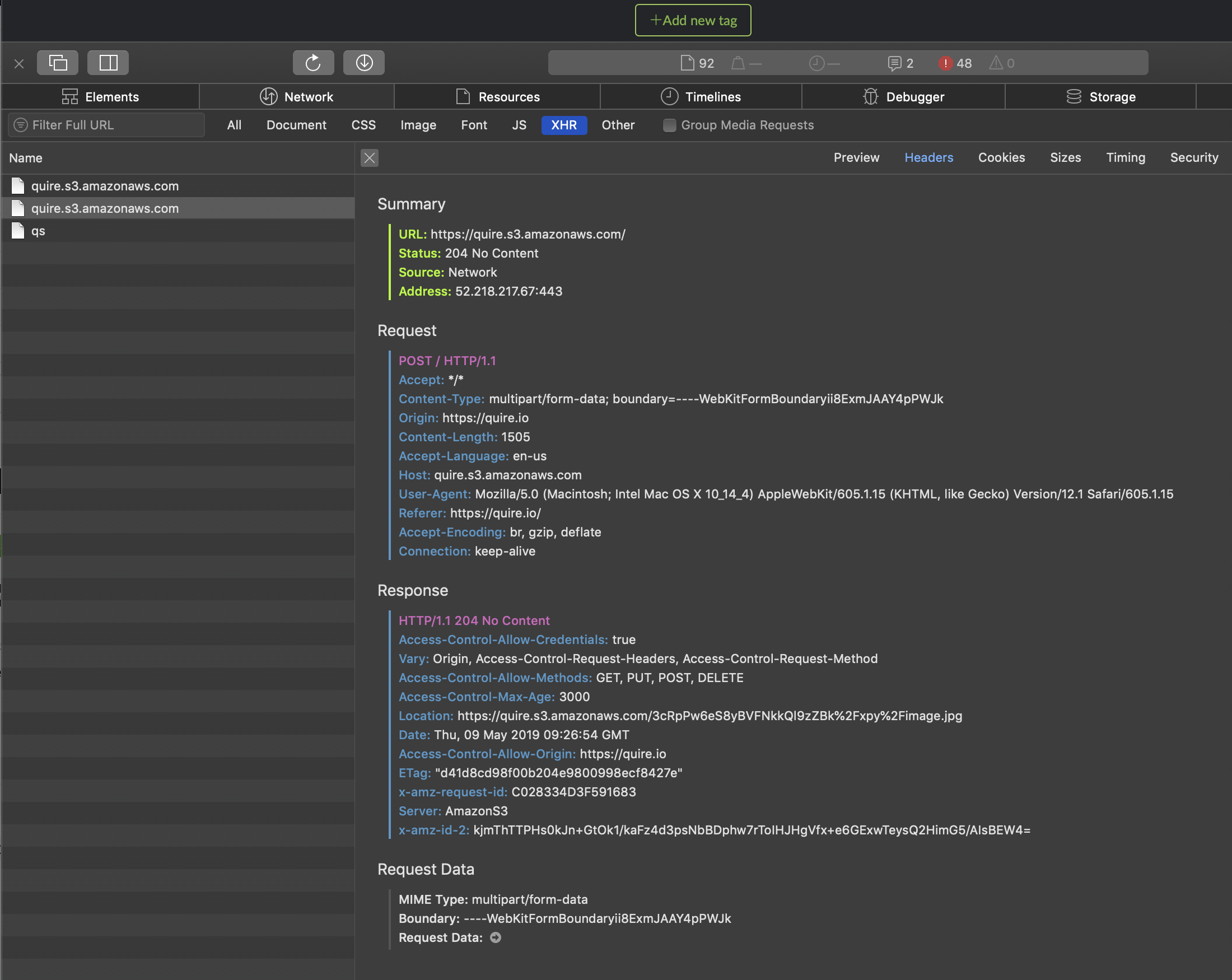Click the Origin https://quire.io request value
Viewport: 1232px width, 980px height.
click(485, 418)
